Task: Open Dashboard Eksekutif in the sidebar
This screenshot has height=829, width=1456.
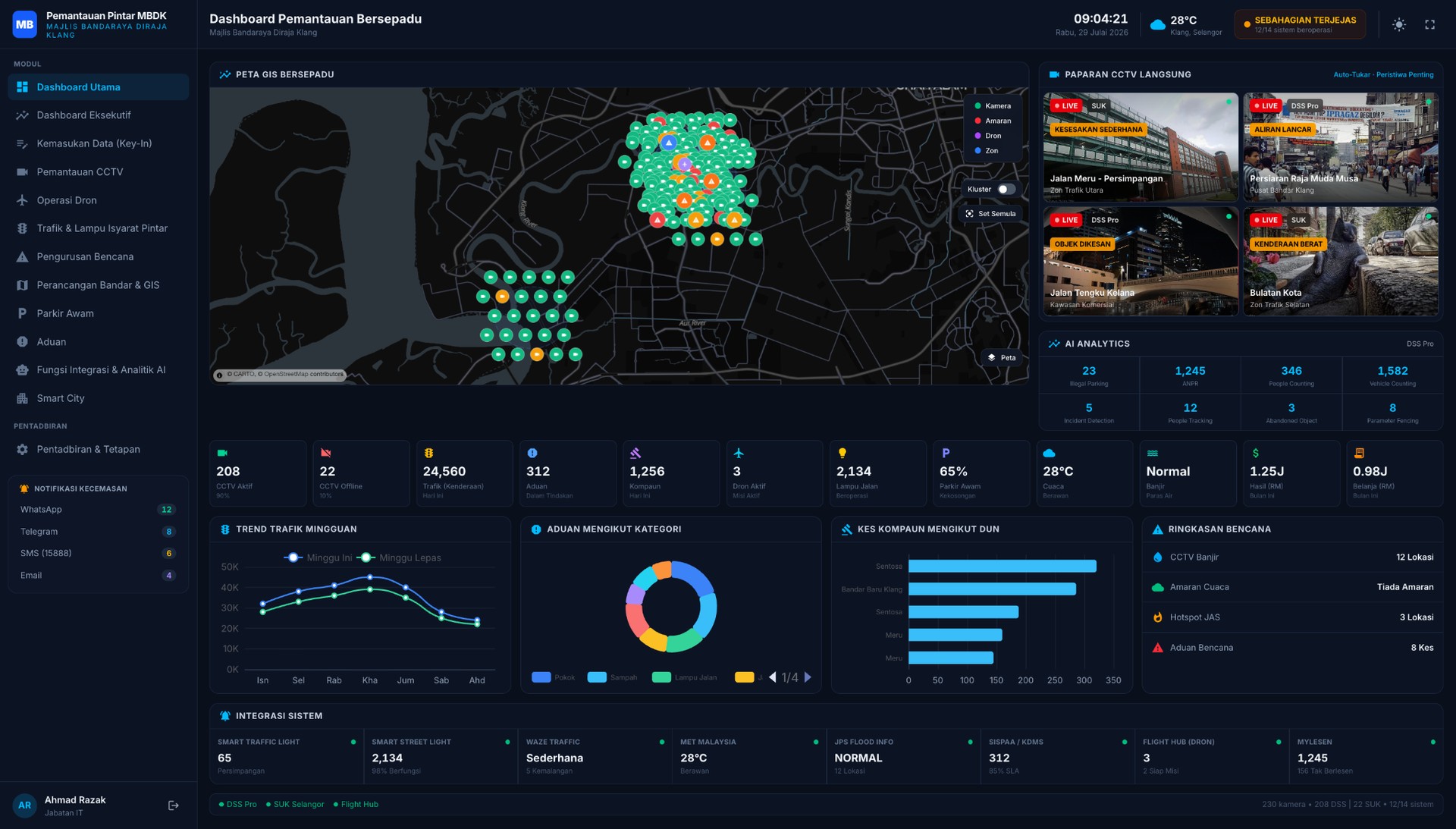Action: [99, 115]
